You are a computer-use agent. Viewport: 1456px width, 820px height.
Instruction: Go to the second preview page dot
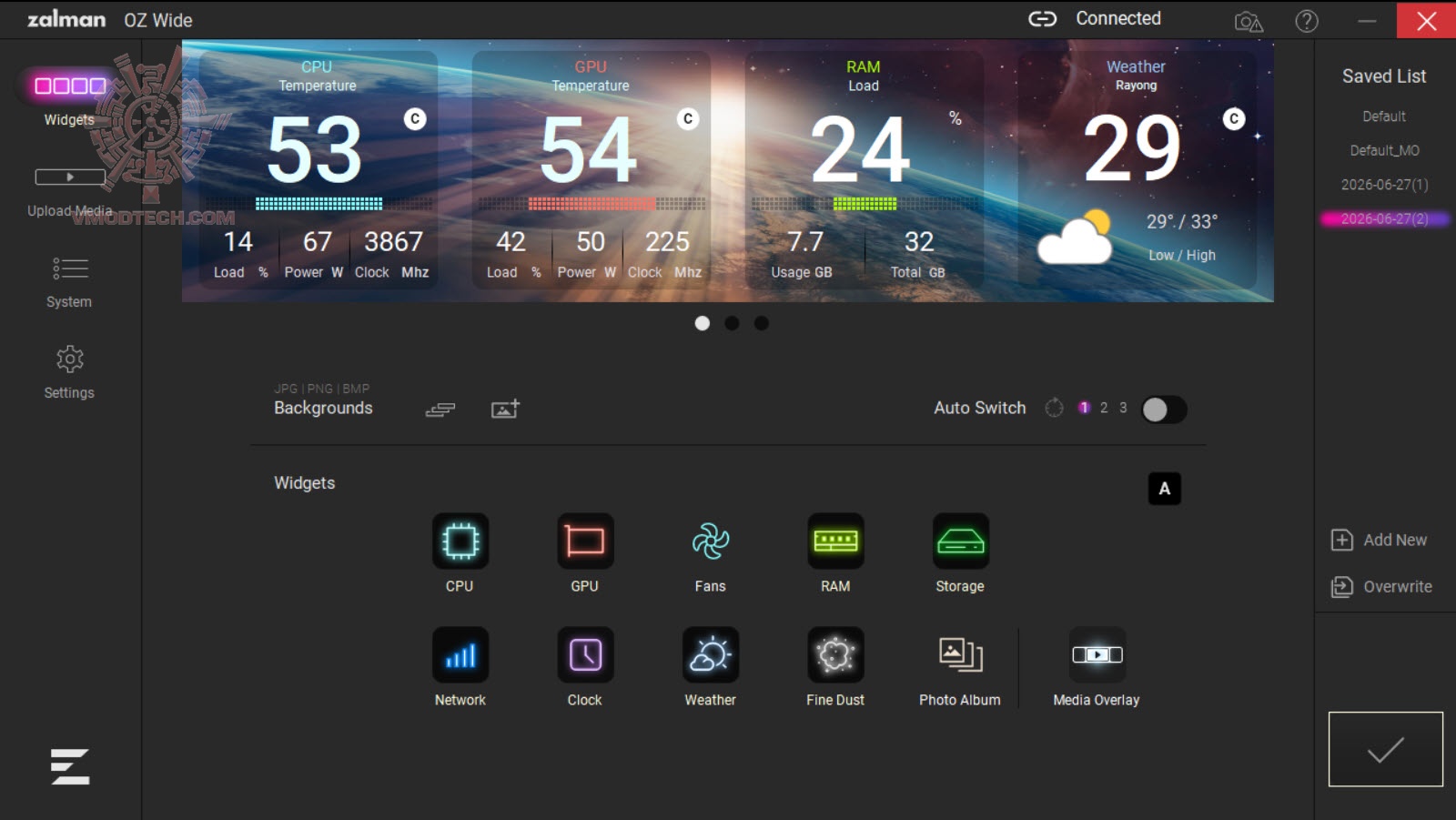732,323
